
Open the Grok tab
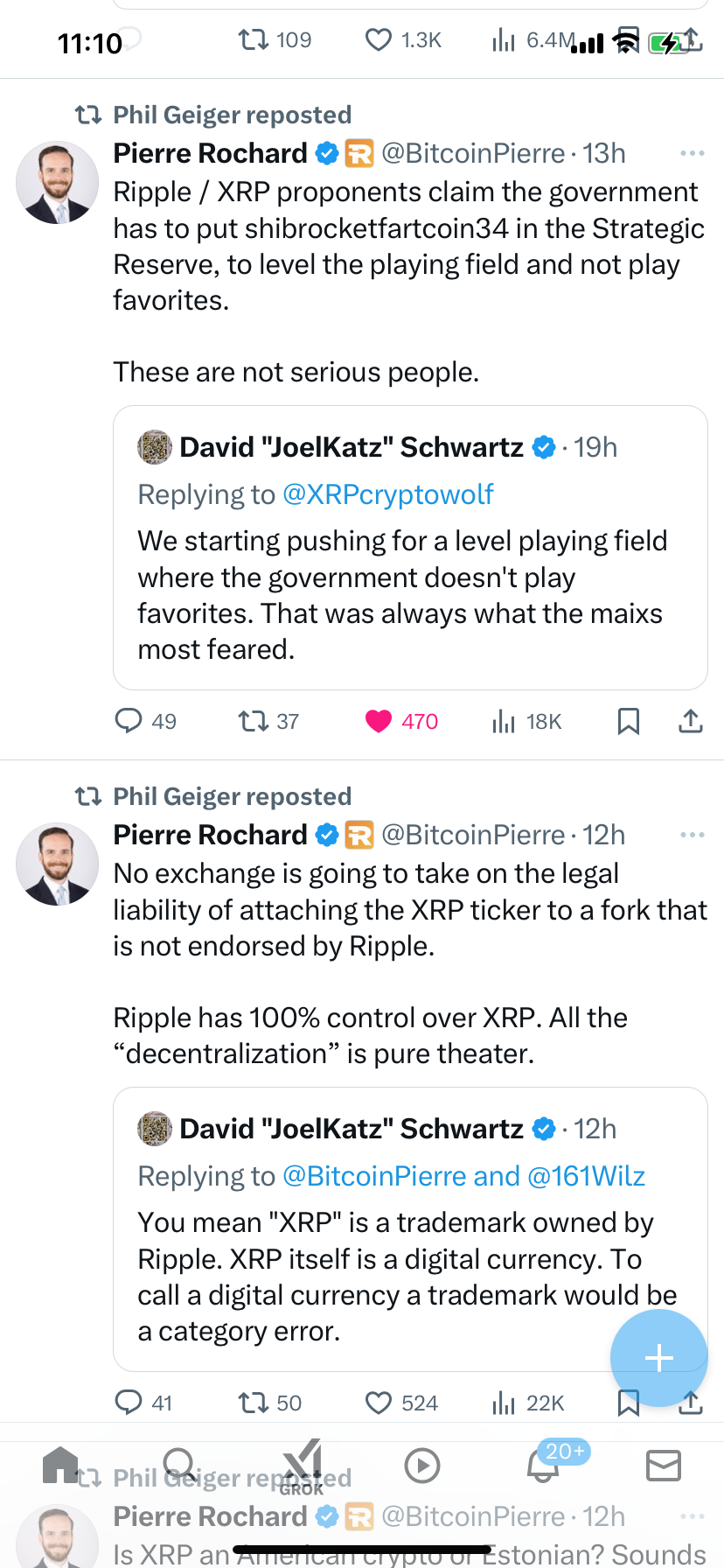pos(303,1466)
